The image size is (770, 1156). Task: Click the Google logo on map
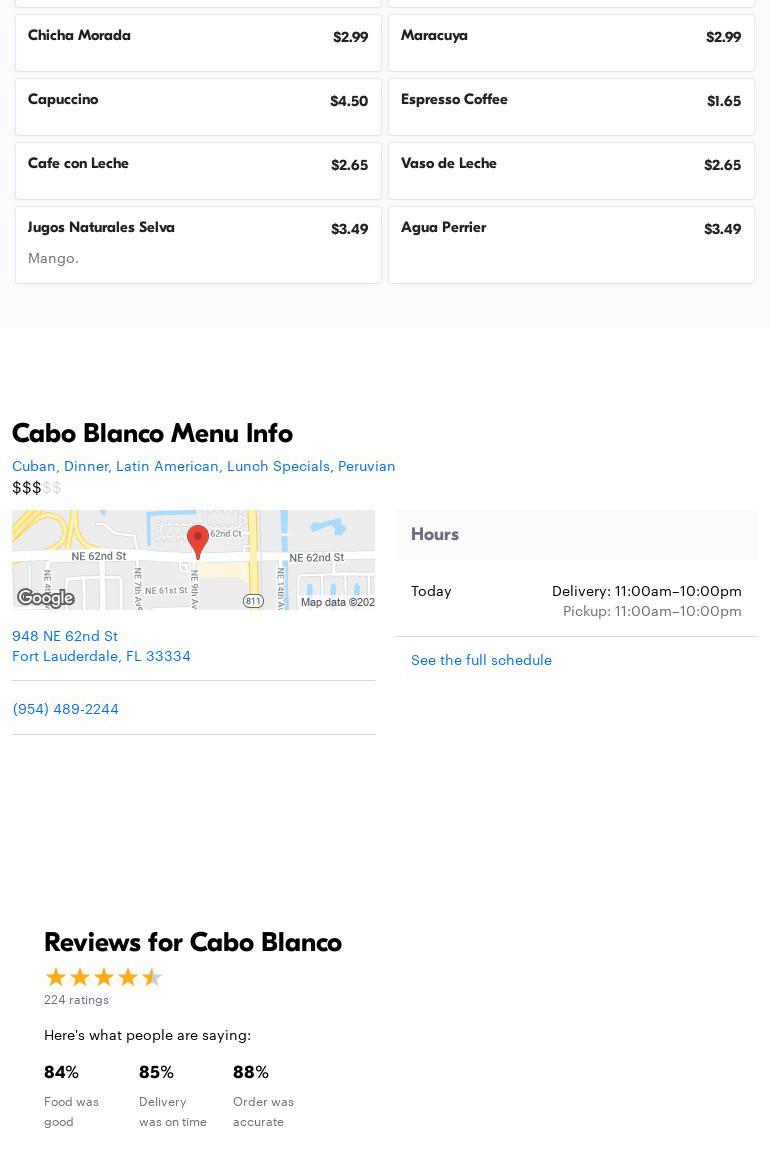pyautogui.click(x=46, y=598)
